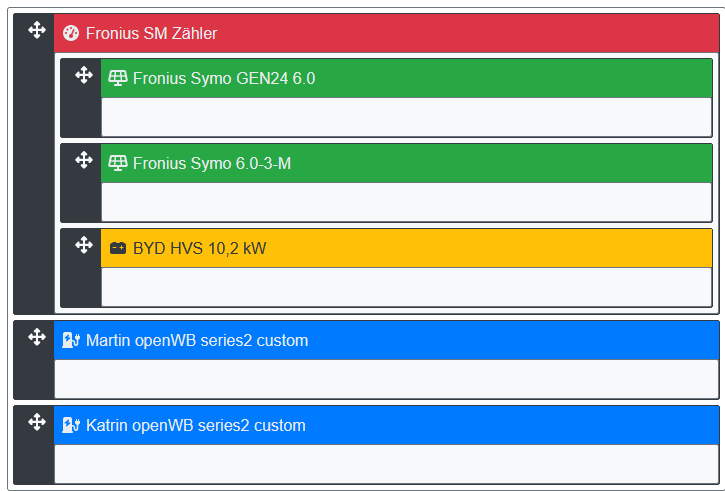Click the move handle for Katrin openWB series2 custom
Image resolution: width=725 pixels, height=491 pixels.
click(x=37, y=422)
